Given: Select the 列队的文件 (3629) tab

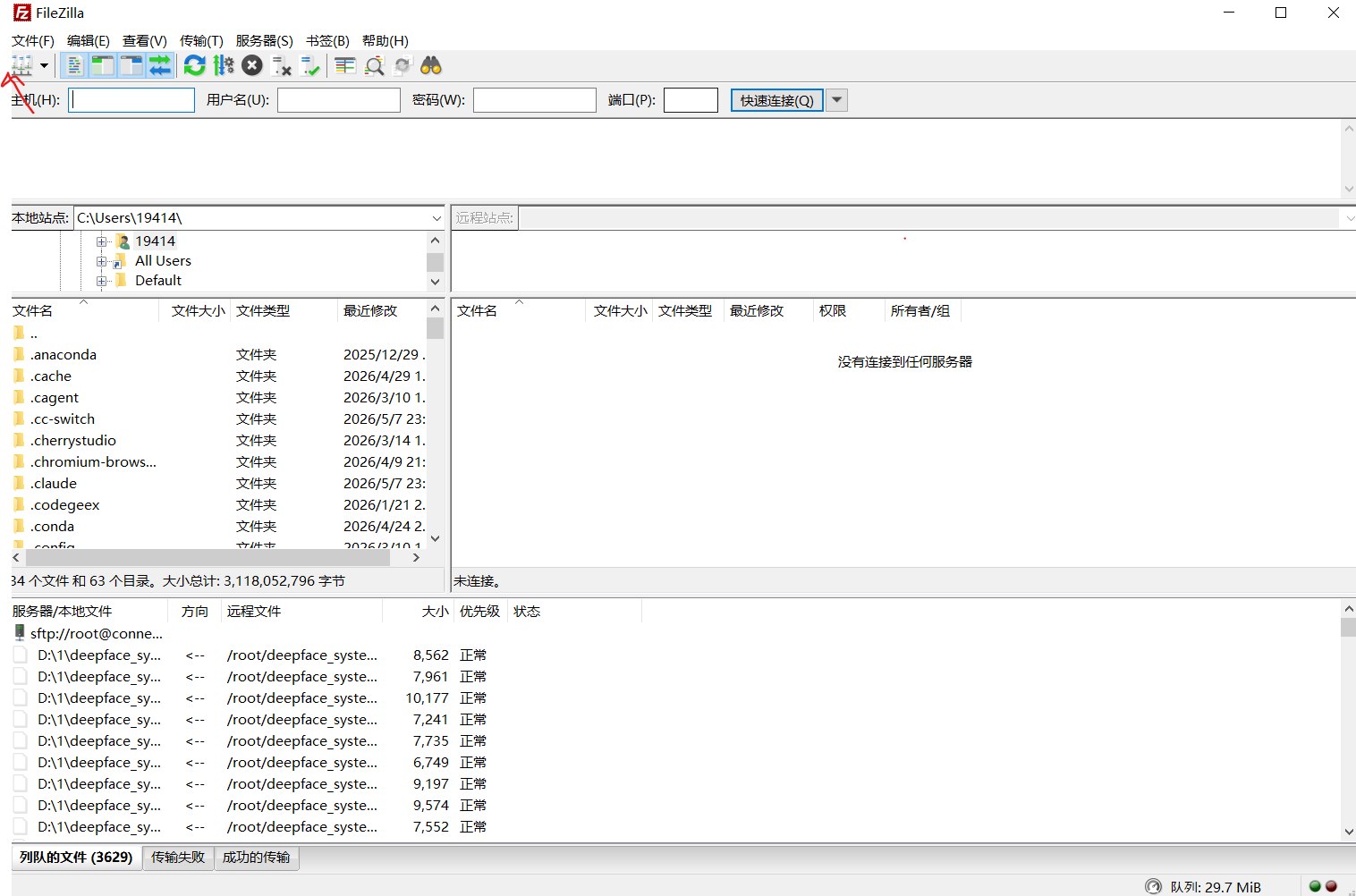Looking at the screenshot, I should point(76,858).
